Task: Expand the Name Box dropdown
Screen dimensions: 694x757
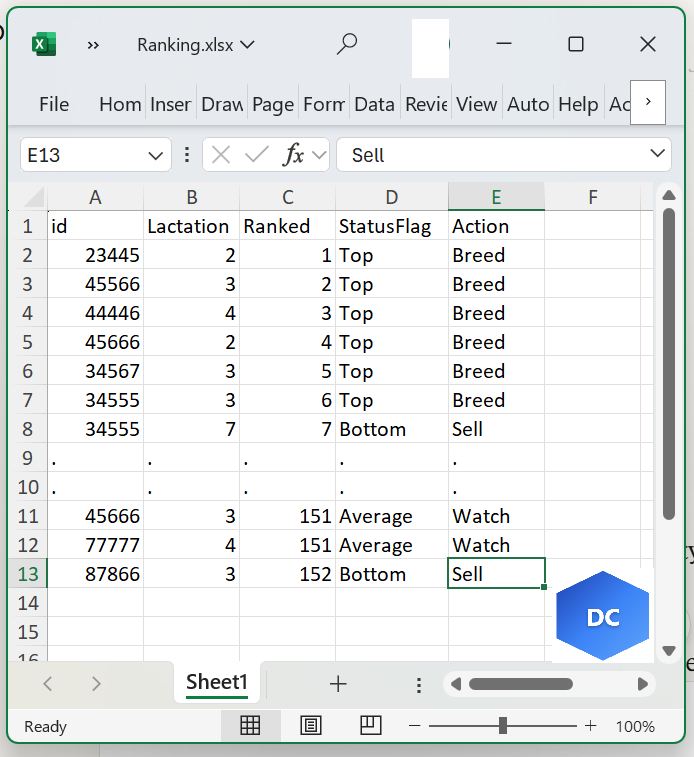Action: coord(155,155)
